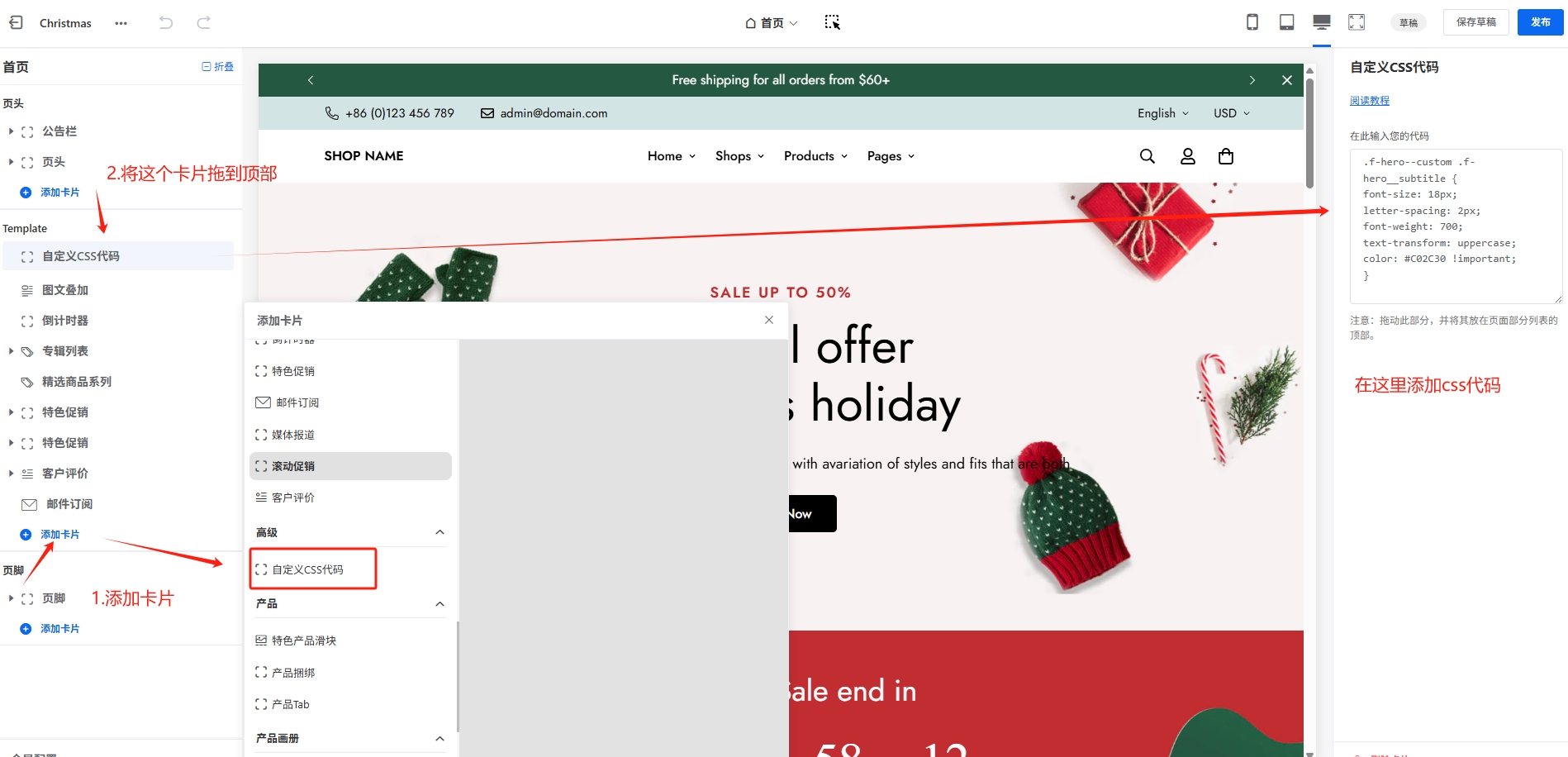Open the 首页 page selector dropdown
The width and height of the screenshot is (1568, 757).
coord(772,23)
